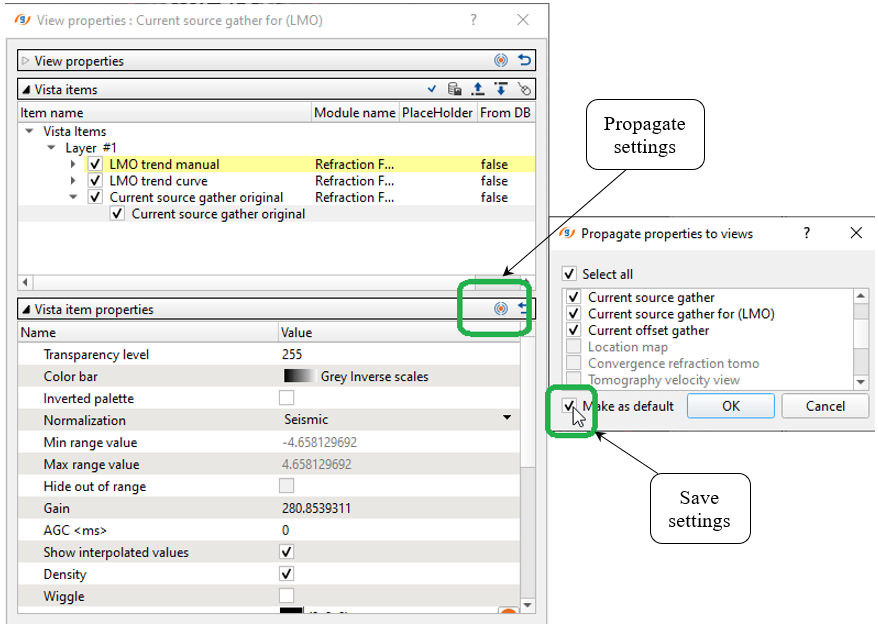Expand the LMO trend curve tree item
Image resolution: width=878 pixels, height=628 pixels.
[74, 181]
